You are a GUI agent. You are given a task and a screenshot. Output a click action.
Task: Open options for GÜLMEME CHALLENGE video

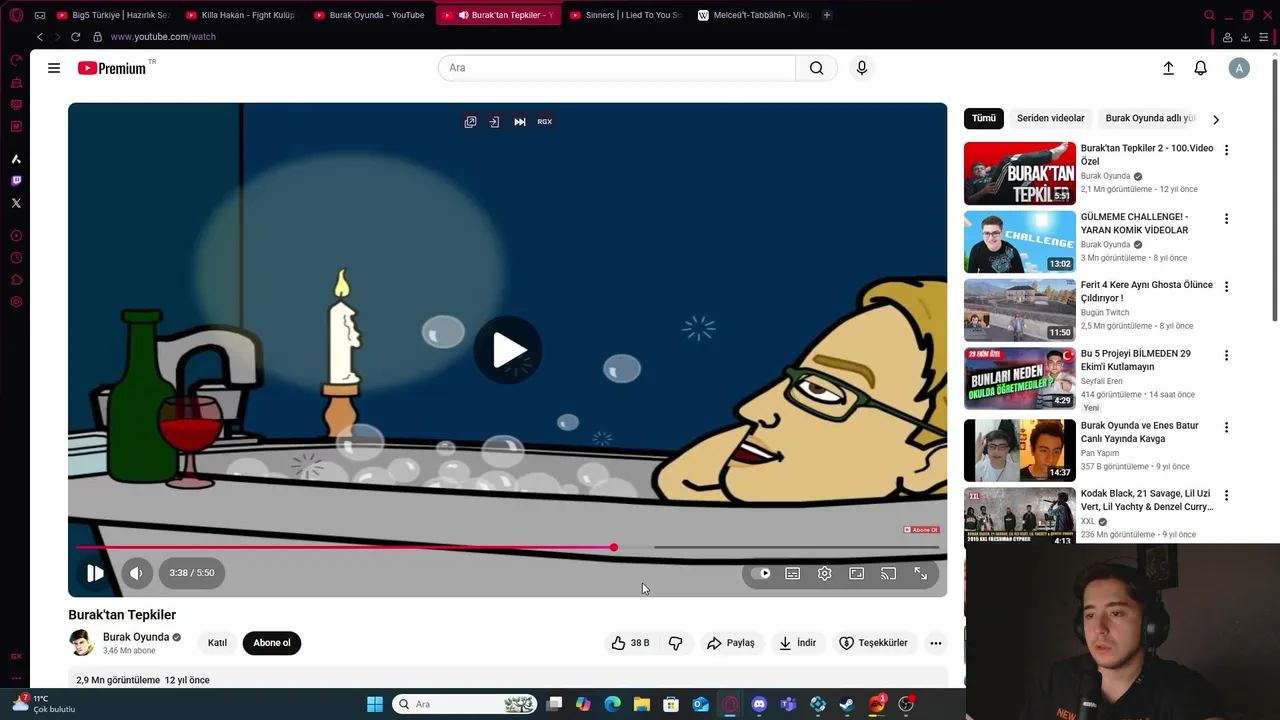pyautogui.click(x=1226, y=219)
